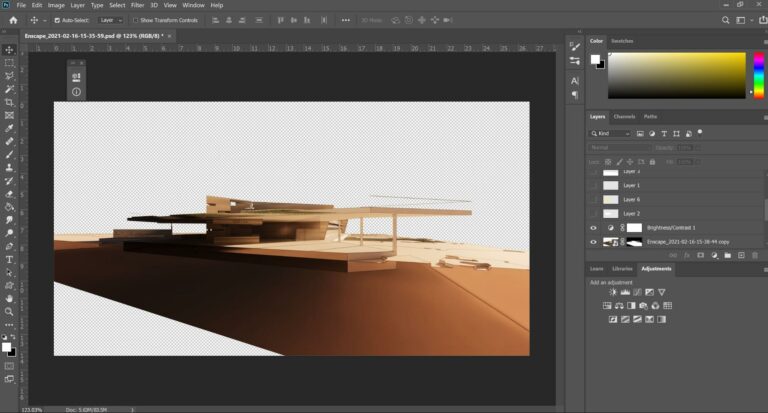Add a Photo Filter adjustment
The height and width of the screenshot is (413, 768).
(643, 306)
